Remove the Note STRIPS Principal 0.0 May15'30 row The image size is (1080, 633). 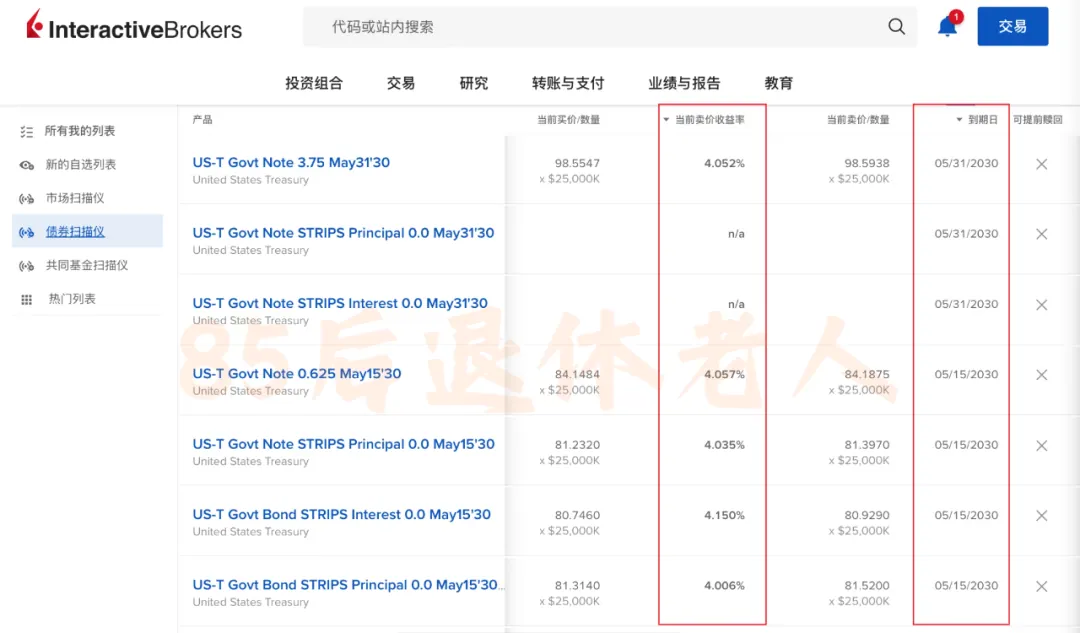[1041, 446]
